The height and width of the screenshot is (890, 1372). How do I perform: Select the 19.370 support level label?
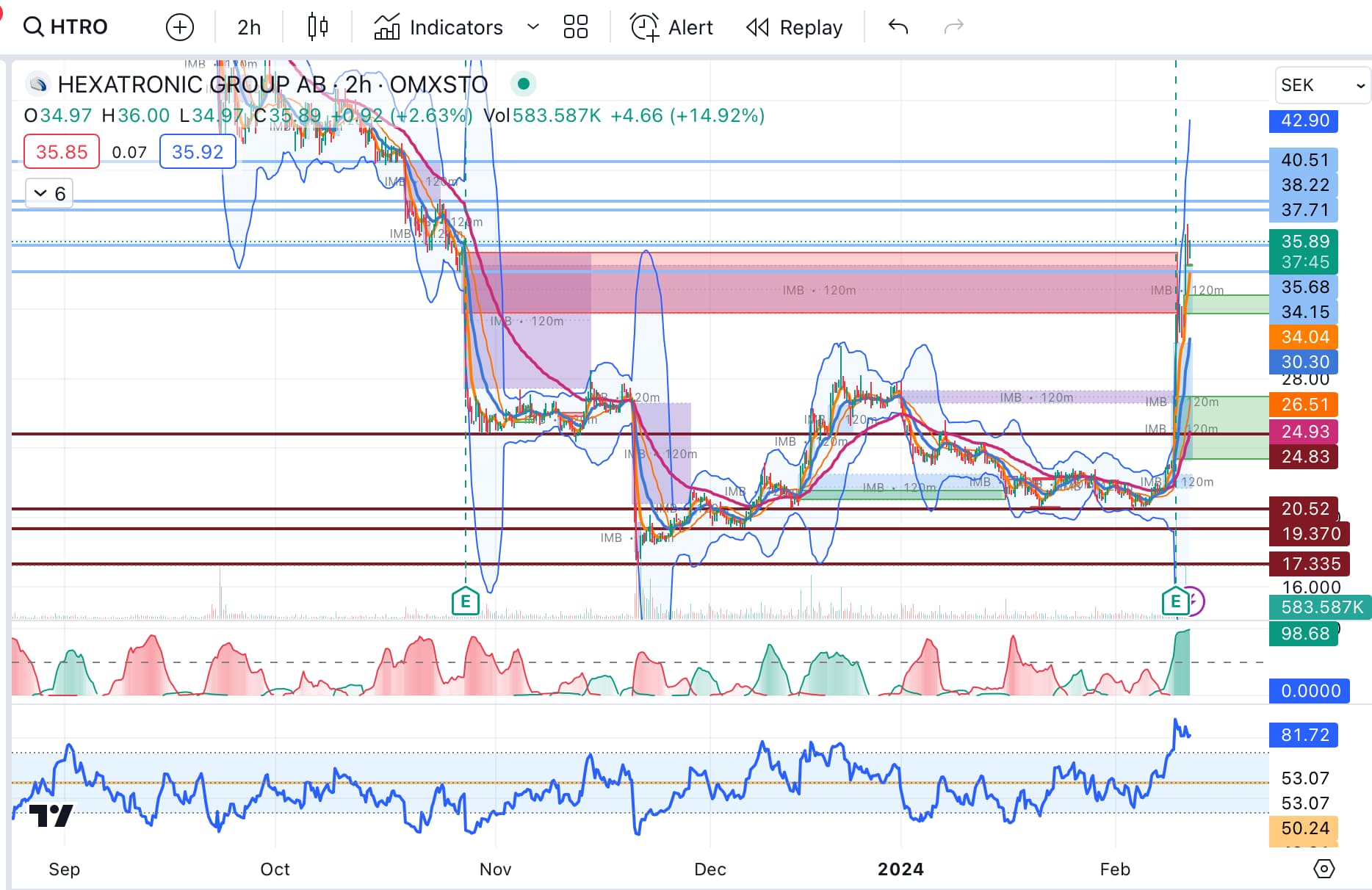click(1310, 534)
